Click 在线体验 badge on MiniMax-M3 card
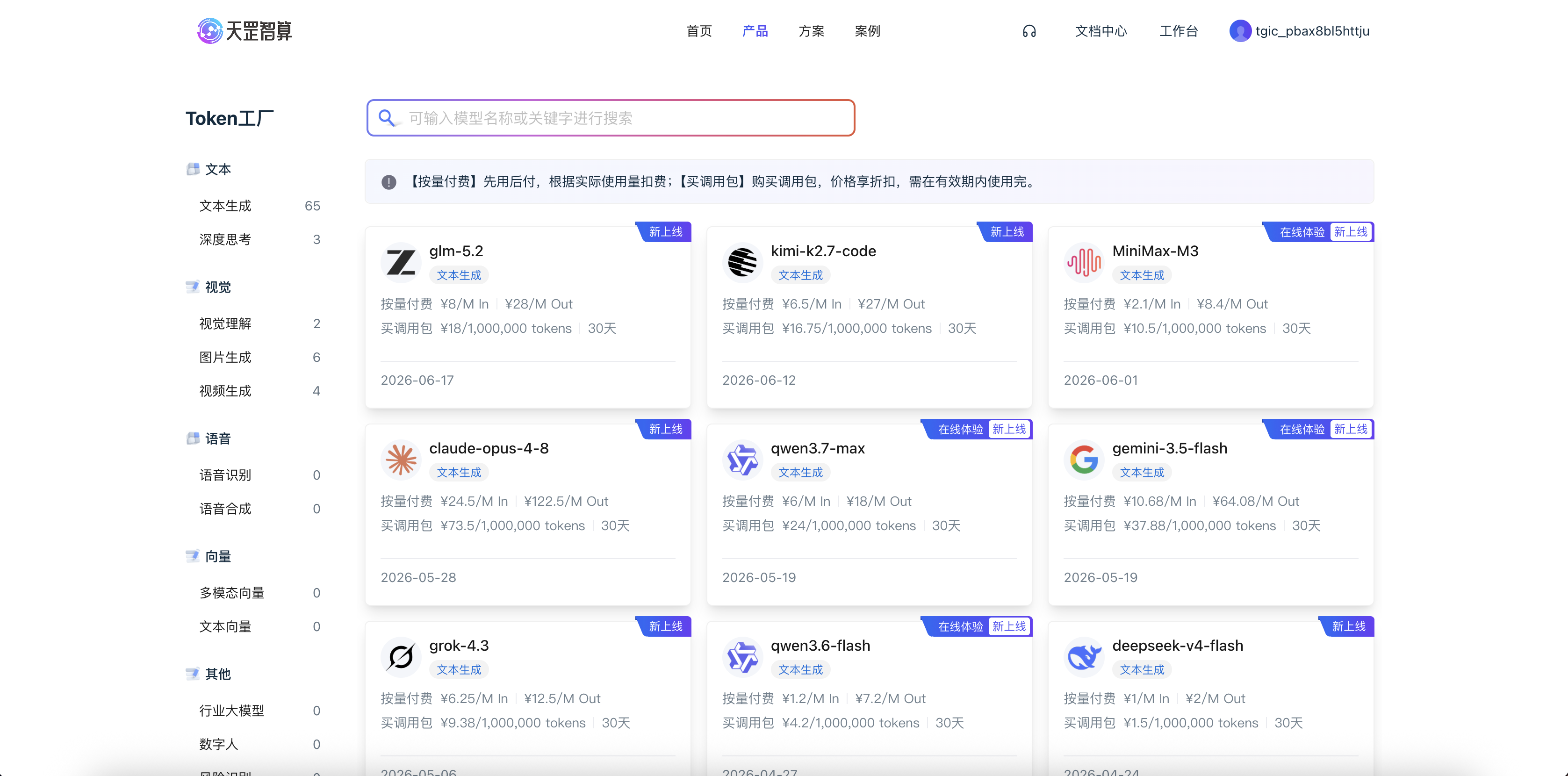 pos(1302,232)
